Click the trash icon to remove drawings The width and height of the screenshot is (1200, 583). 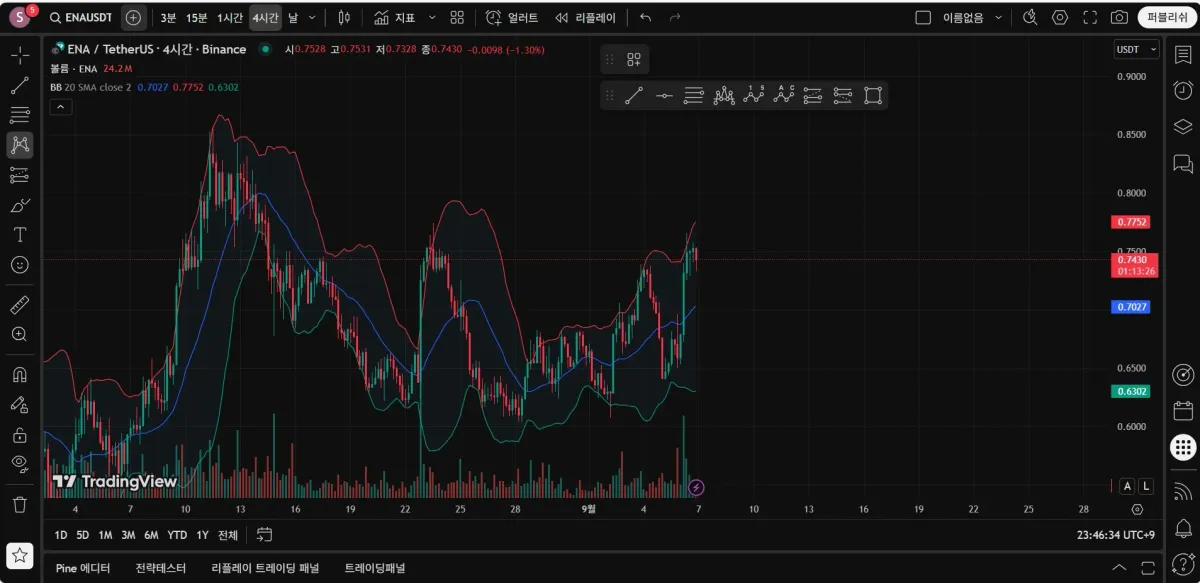[x=19, y=504]
